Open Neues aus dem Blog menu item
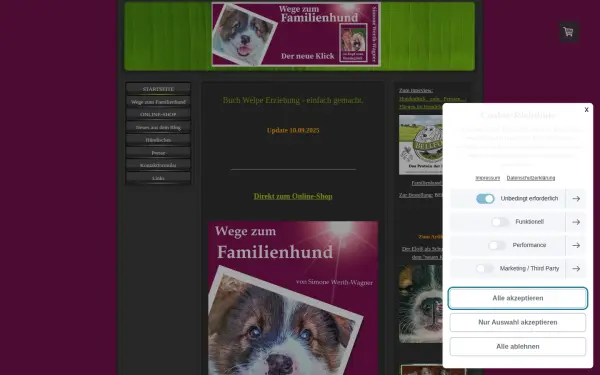 pos(158,127)
